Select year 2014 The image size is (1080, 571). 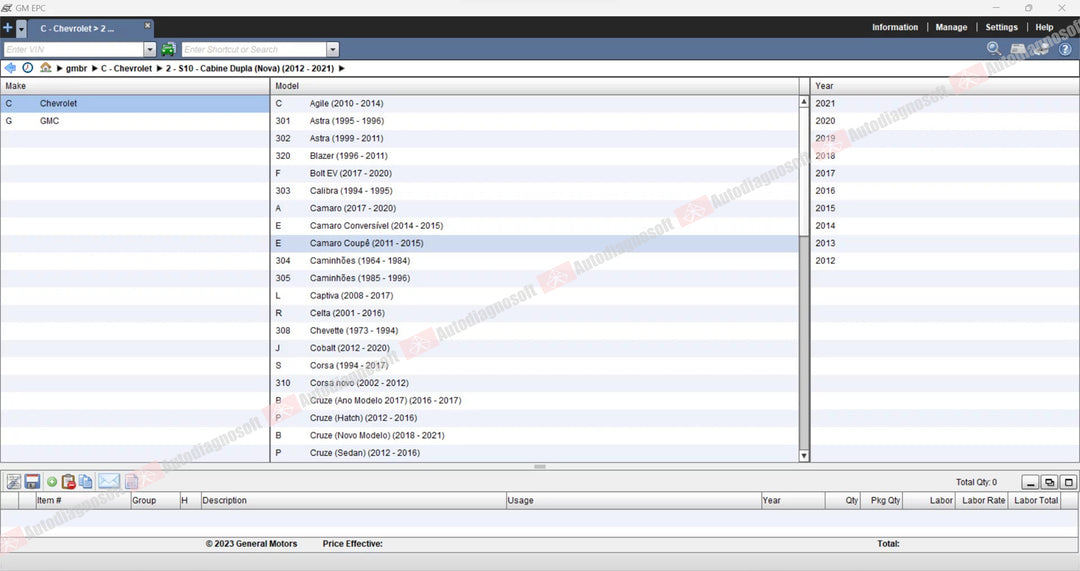point(944,225)
